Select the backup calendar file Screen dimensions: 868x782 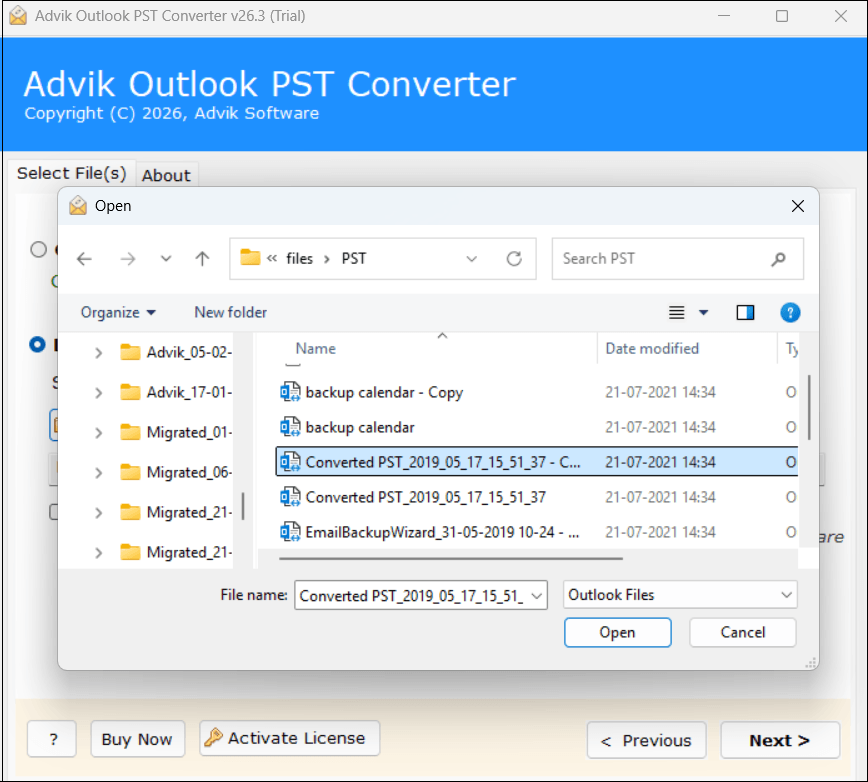537,427
